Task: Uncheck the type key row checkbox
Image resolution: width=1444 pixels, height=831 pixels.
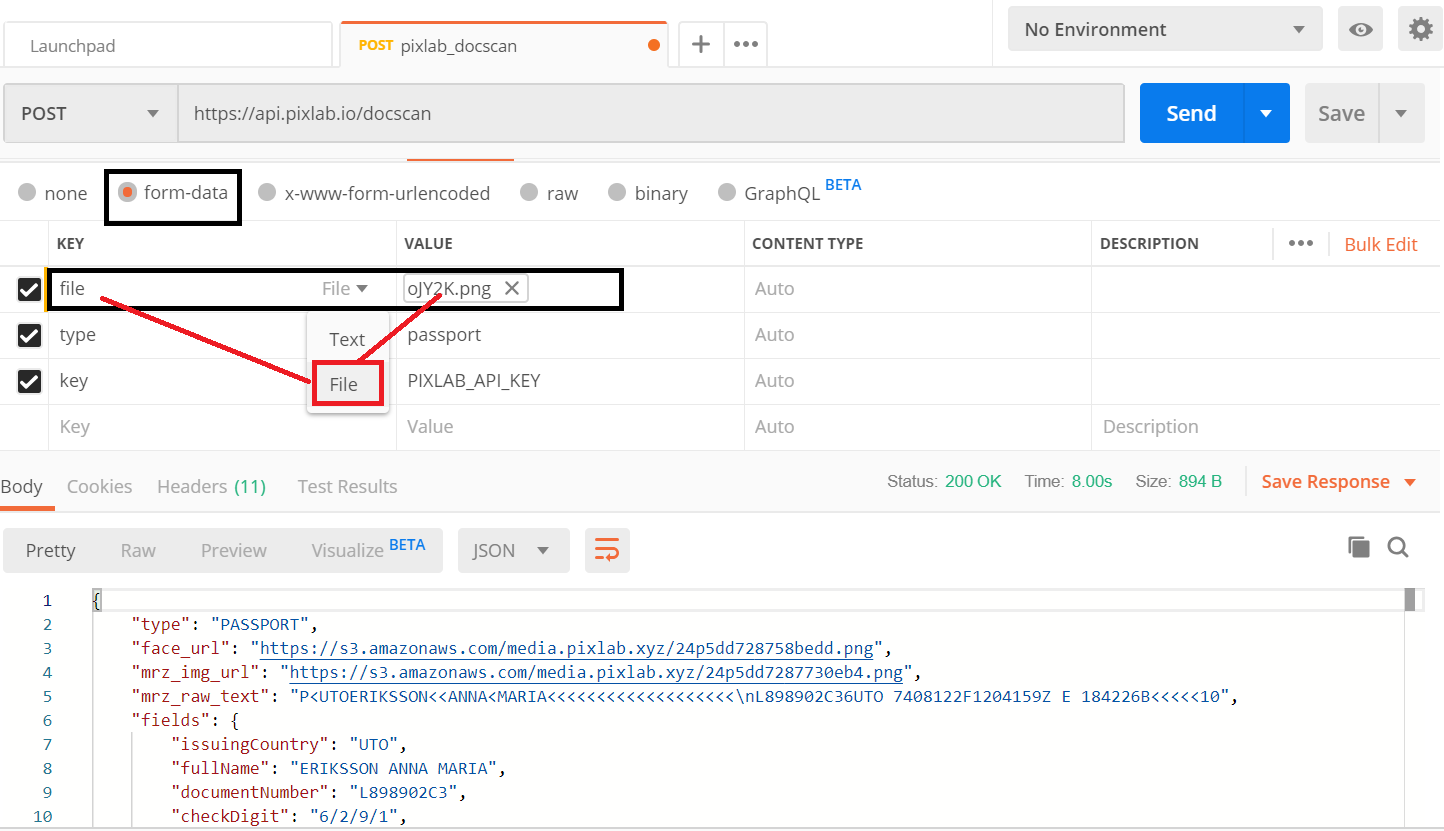Action: [x=29, y=336]
